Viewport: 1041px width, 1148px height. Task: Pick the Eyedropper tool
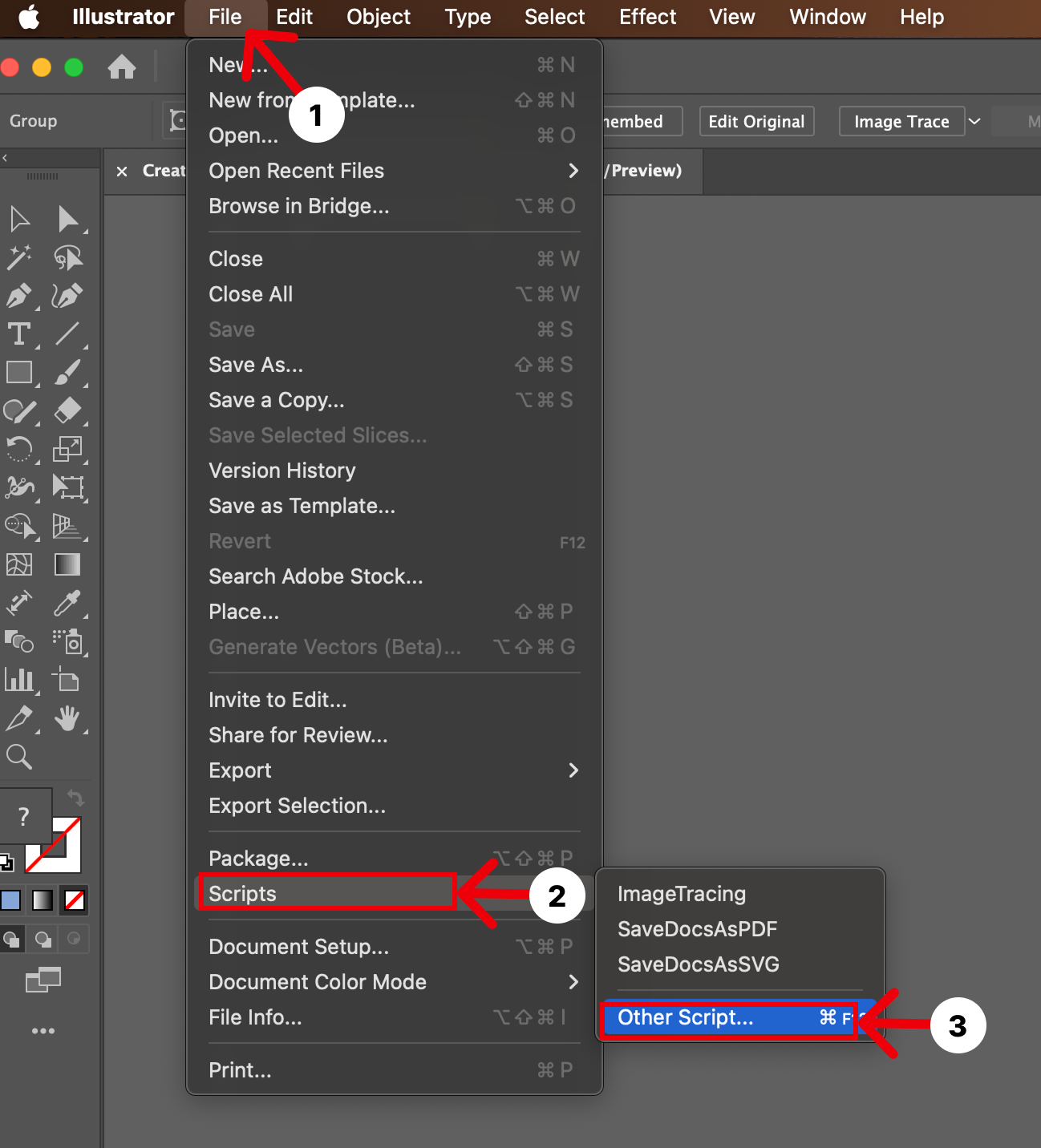pyautogui.click(x=67, y=603)
